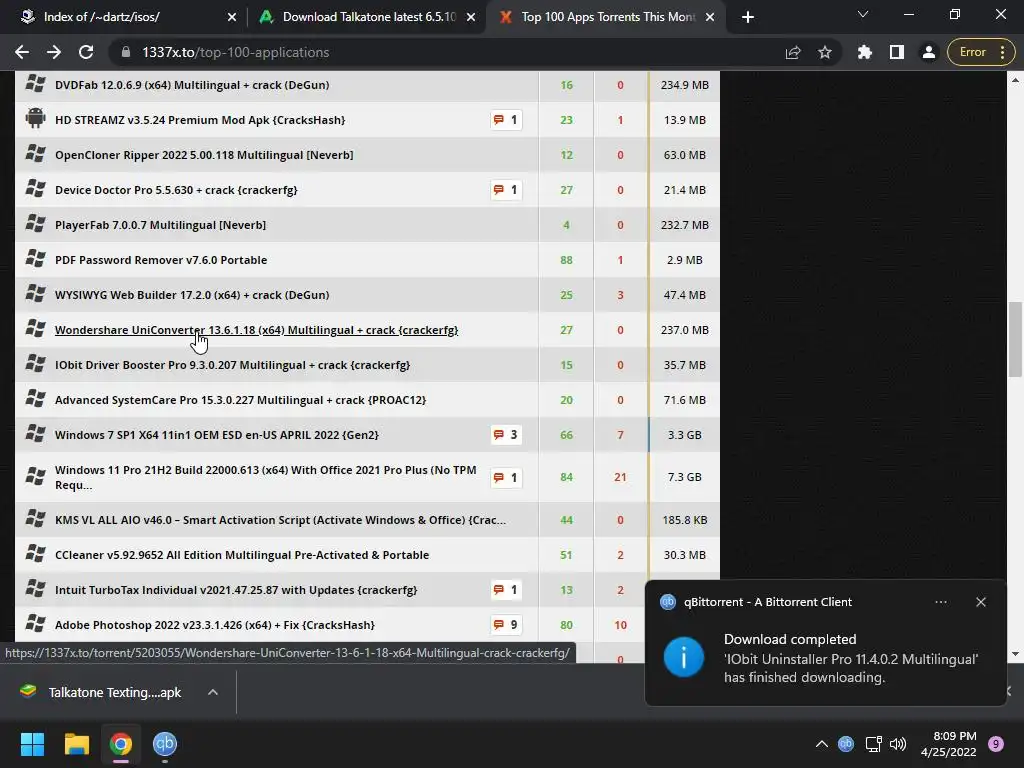Click the page vertical scrollbar thumb

[1015, 340]
